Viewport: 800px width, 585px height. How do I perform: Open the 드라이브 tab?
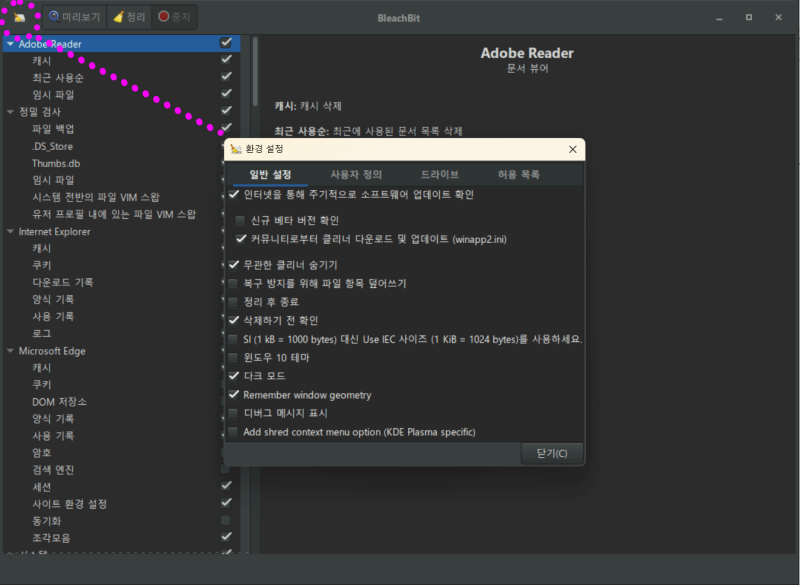click(440, 174)
